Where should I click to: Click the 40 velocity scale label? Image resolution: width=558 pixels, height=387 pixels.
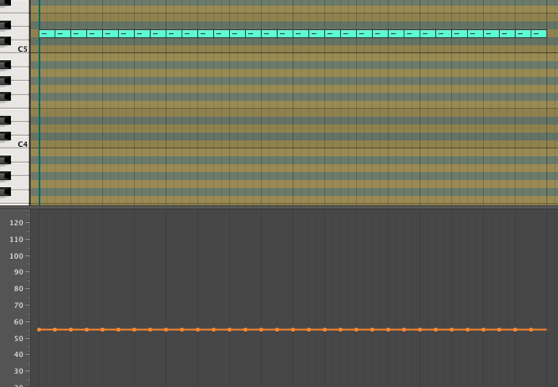pyautogui.click(x=19, y=355)
